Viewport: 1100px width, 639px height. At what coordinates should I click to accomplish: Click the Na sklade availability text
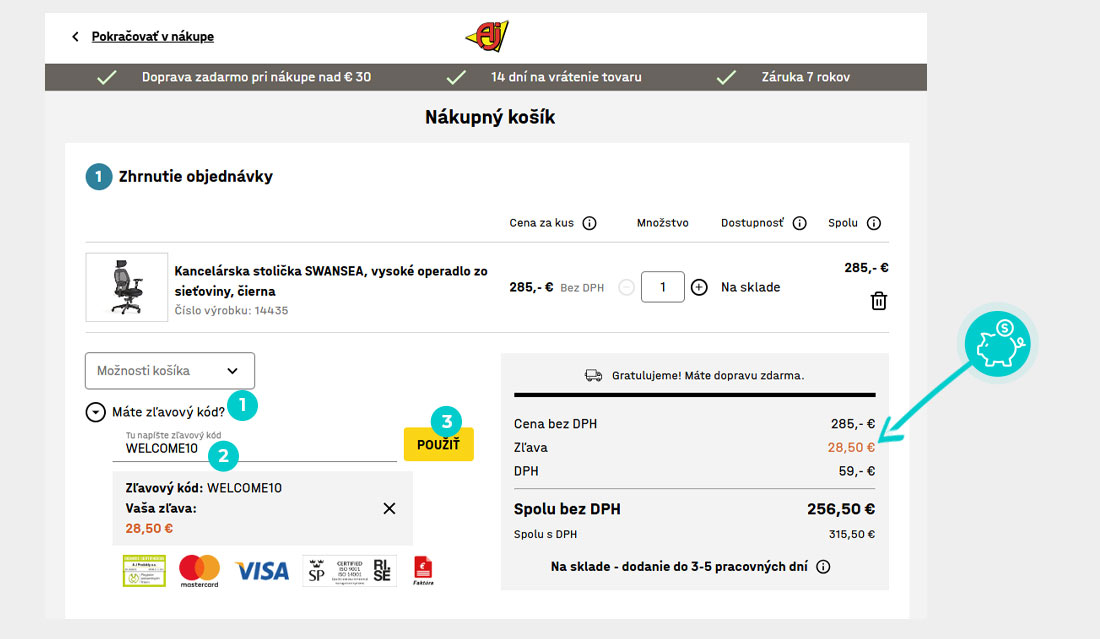[x=750, y=287]
